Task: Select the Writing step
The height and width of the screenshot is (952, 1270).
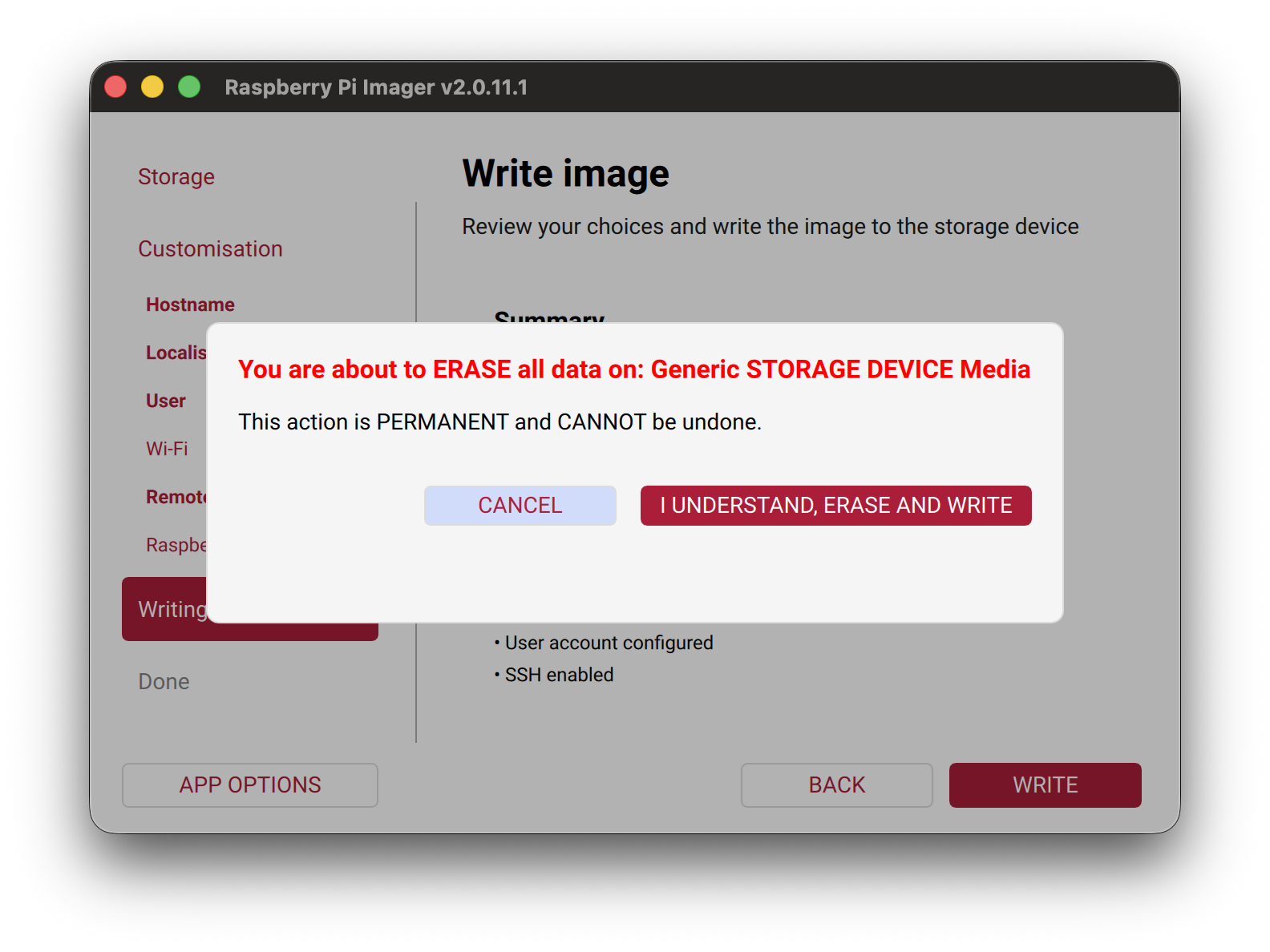Action: (x=164, y=609)
